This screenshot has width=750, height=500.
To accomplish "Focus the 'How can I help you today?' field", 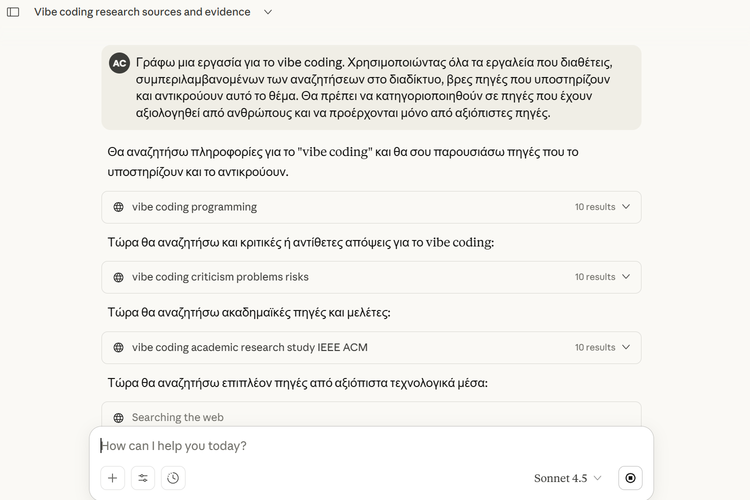I will 370,446.
